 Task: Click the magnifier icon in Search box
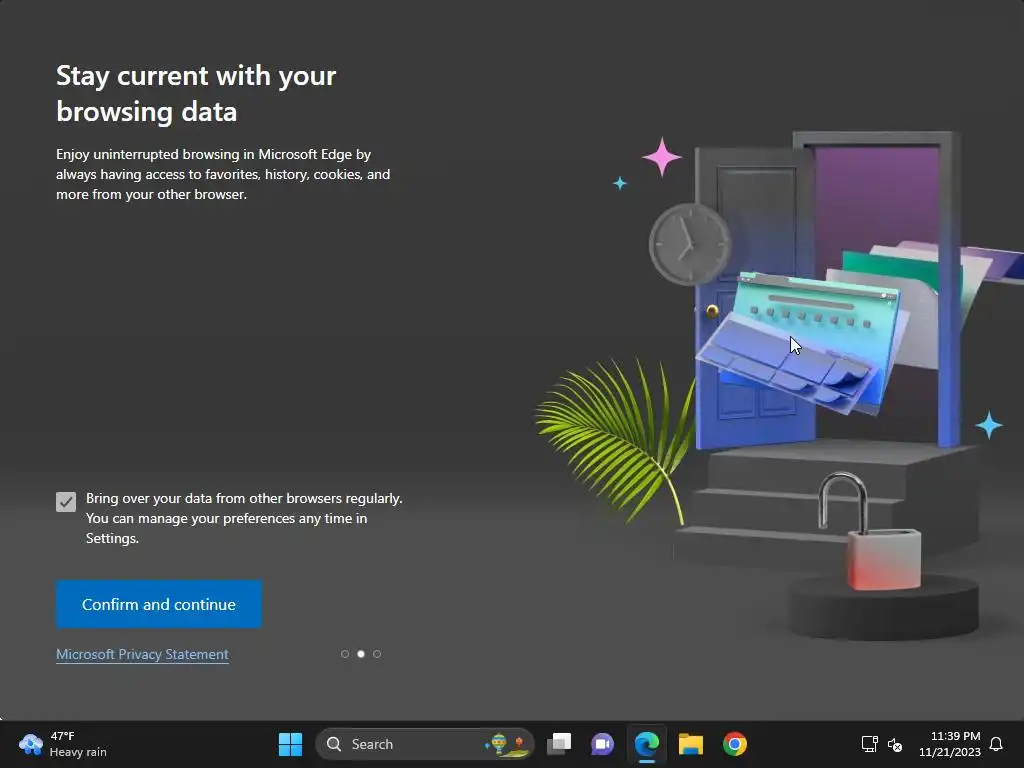pyautogui.click(x=334, y=744)
